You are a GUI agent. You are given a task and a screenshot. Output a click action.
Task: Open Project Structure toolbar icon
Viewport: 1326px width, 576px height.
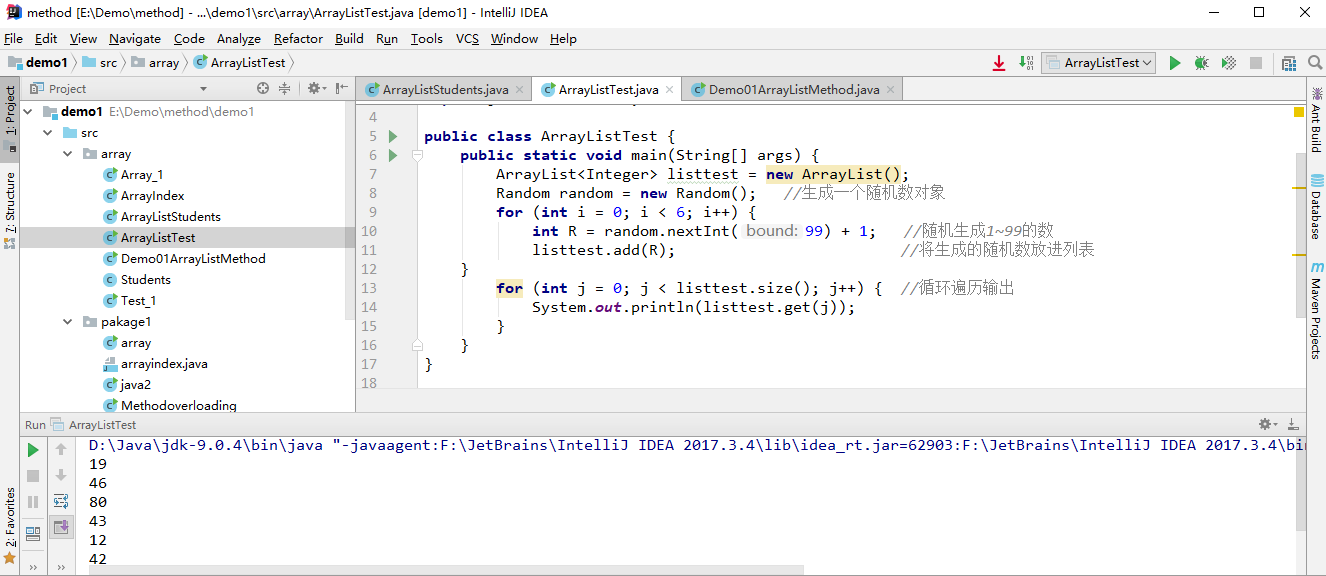coord(1289,63)
